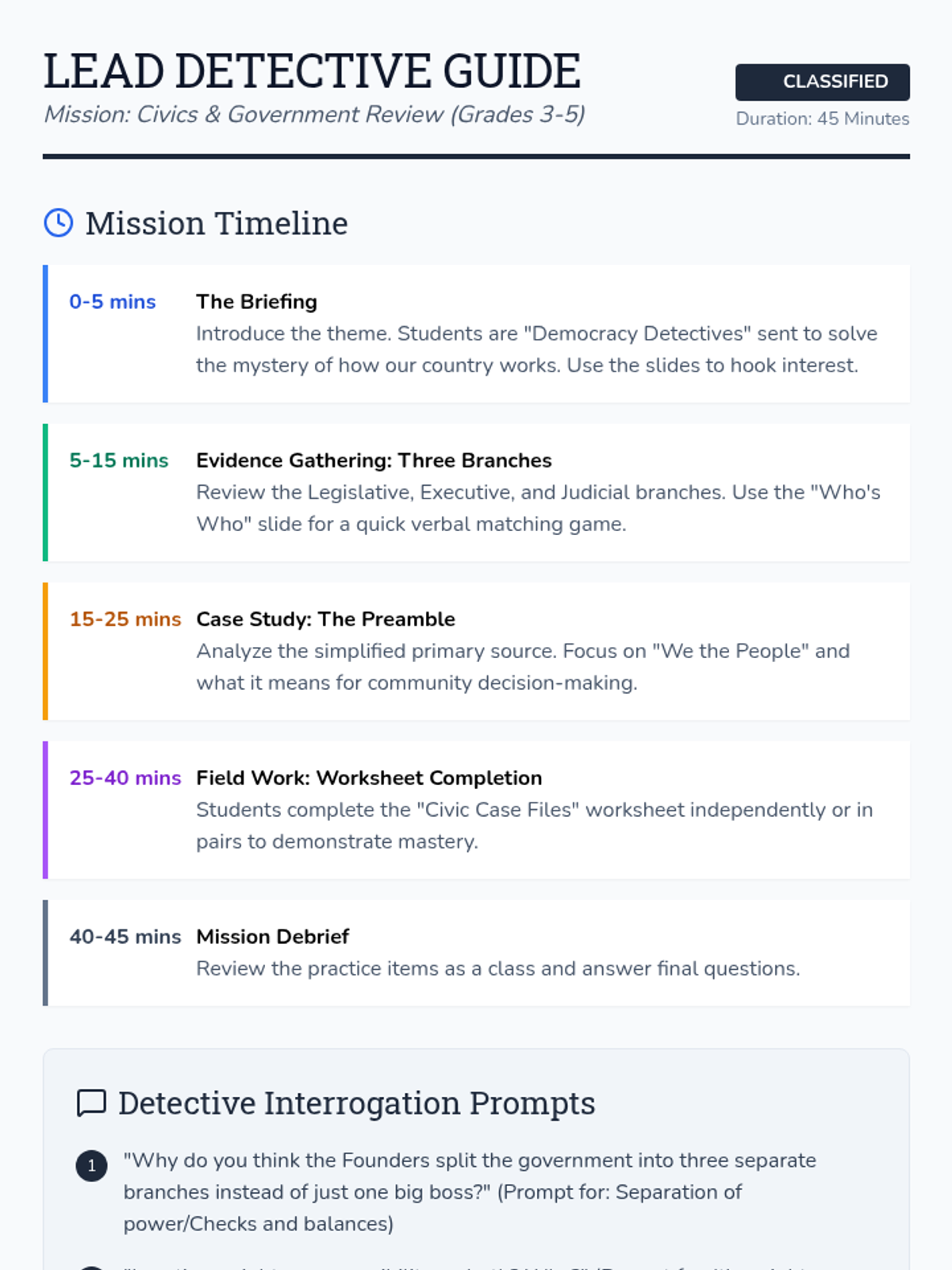Select the 25-40 mins time label

pyautogui.click(x=125, y=778)
